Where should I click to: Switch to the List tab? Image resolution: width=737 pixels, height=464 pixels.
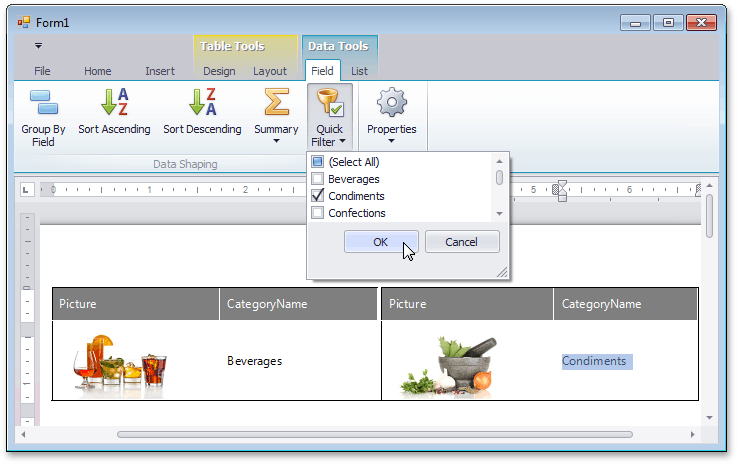360,71
